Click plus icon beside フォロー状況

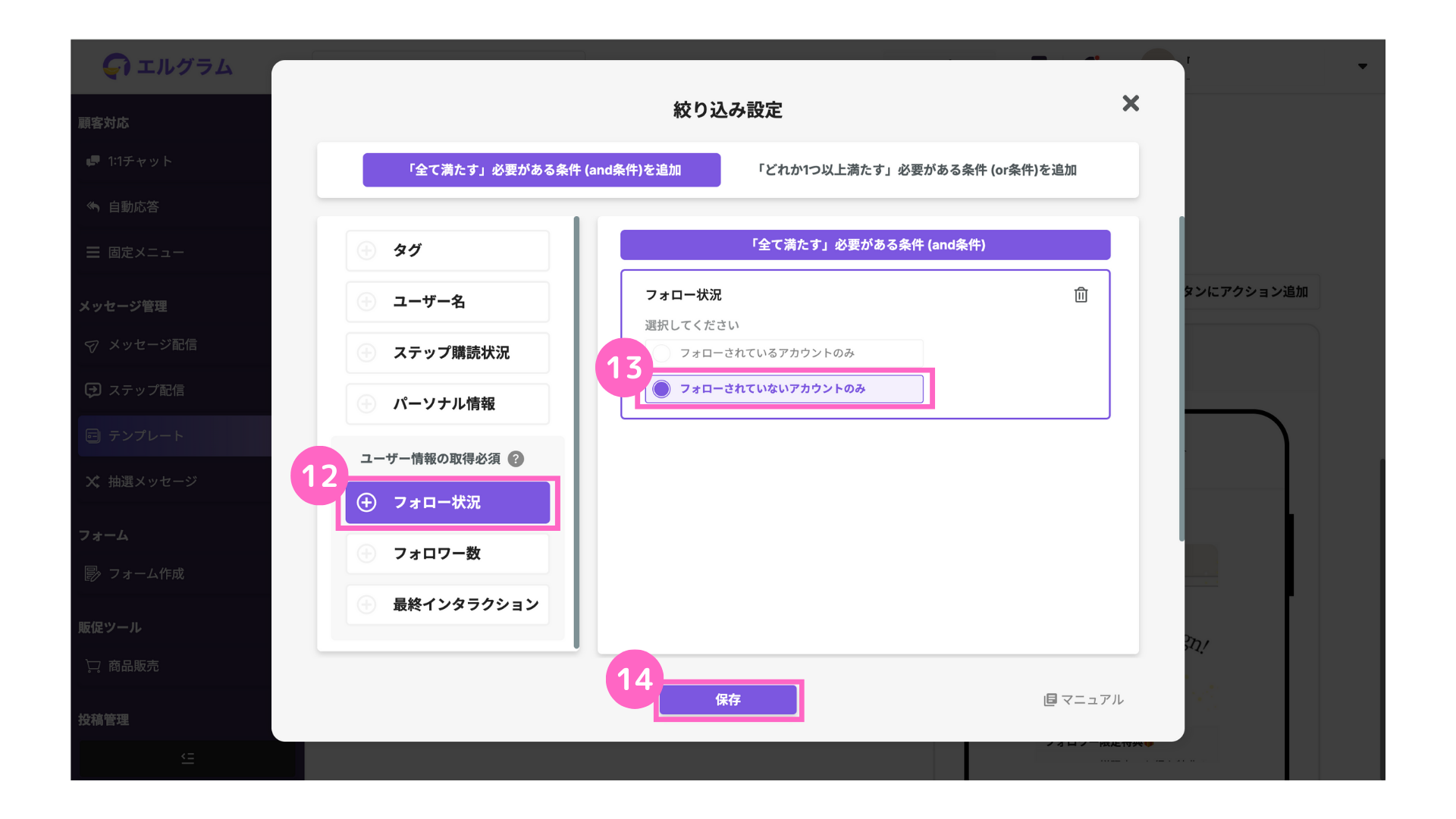coord(367,502)
